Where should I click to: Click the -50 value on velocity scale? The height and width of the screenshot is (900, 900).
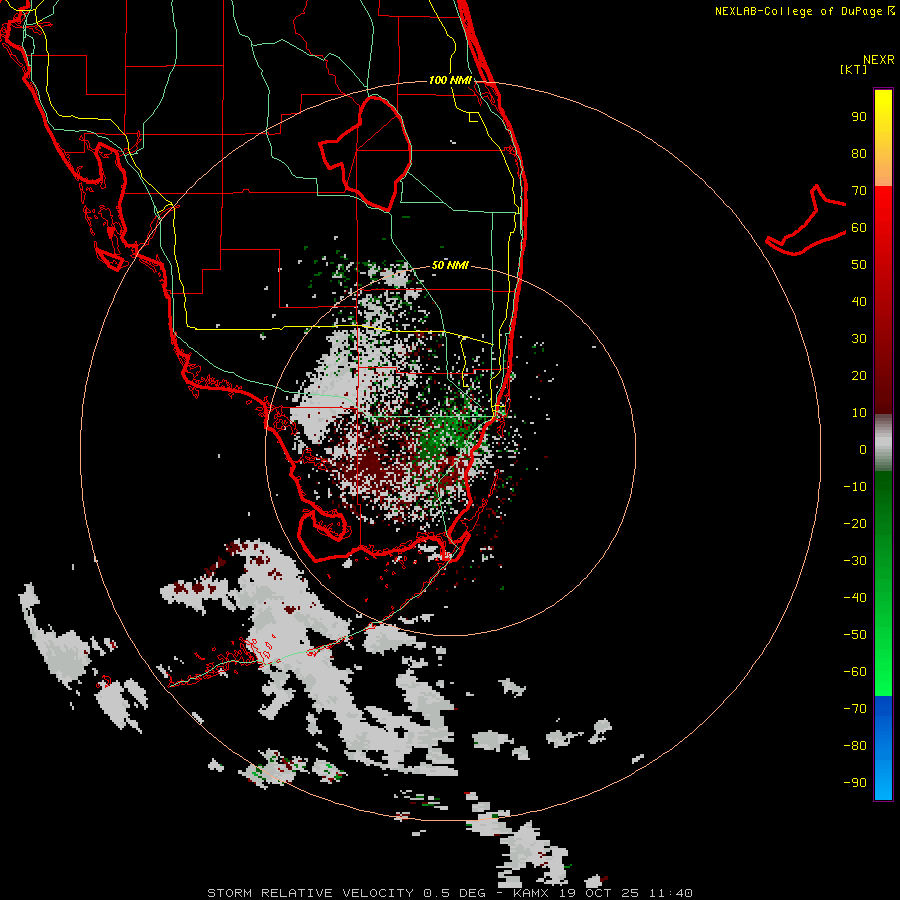[x=855, y=634]
